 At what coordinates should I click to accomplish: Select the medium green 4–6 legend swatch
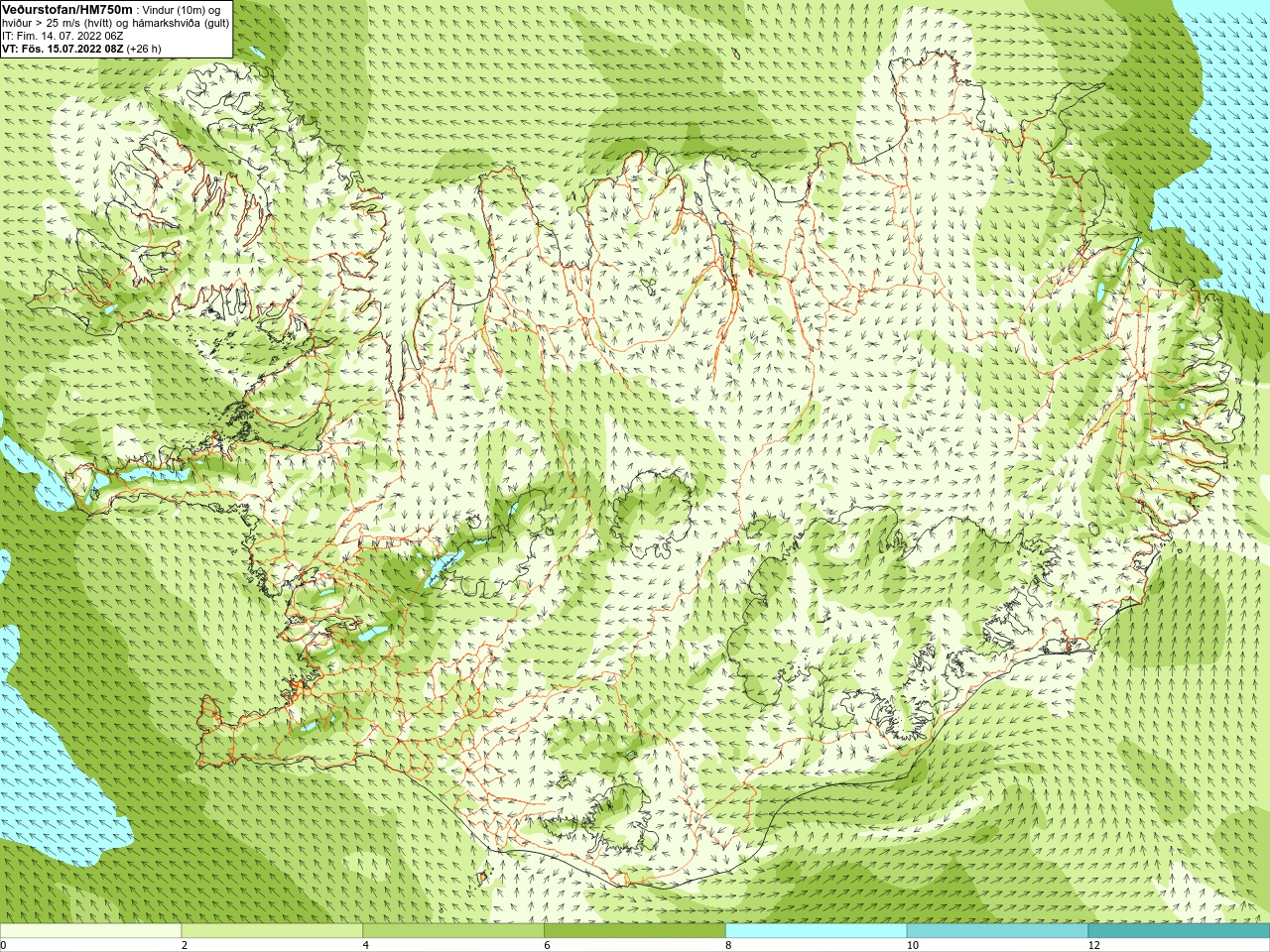pyautogui.click(x=453, y=931)
